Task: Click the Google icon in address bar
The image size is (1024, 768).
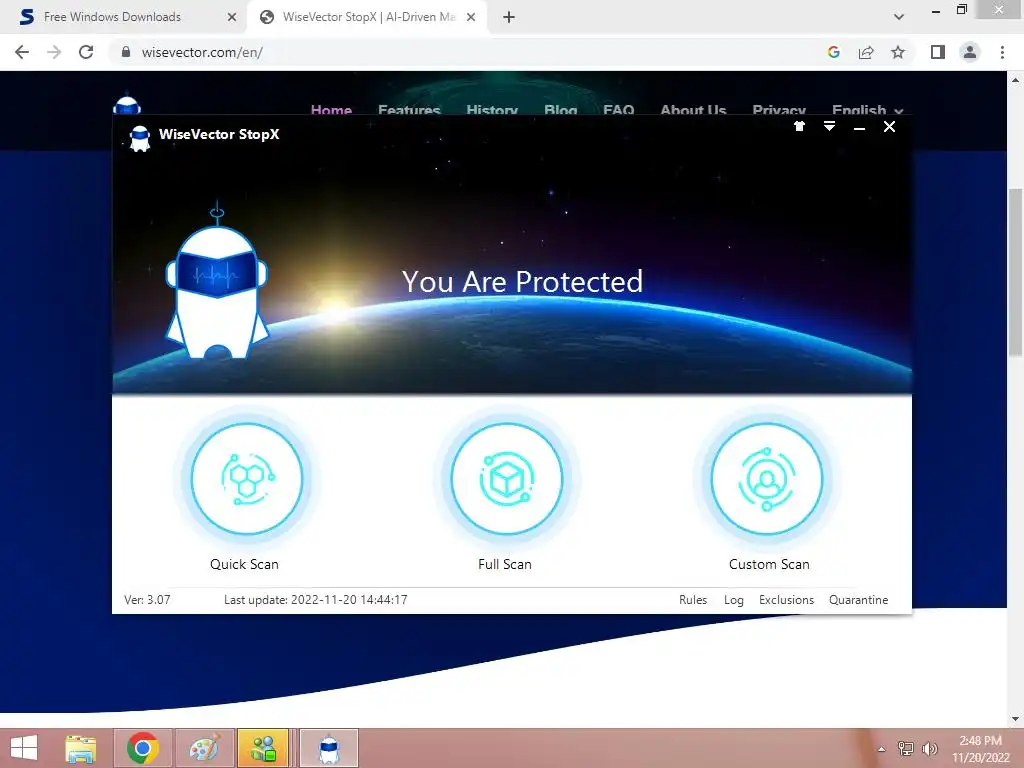Action: click(x=833, y=52)
